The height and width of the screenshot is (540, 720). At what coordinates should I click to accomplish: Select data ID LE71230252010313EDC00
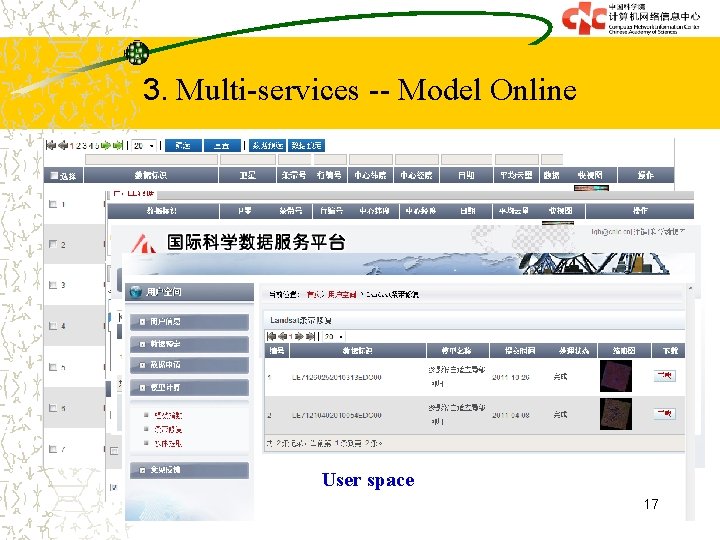point(337,377)
